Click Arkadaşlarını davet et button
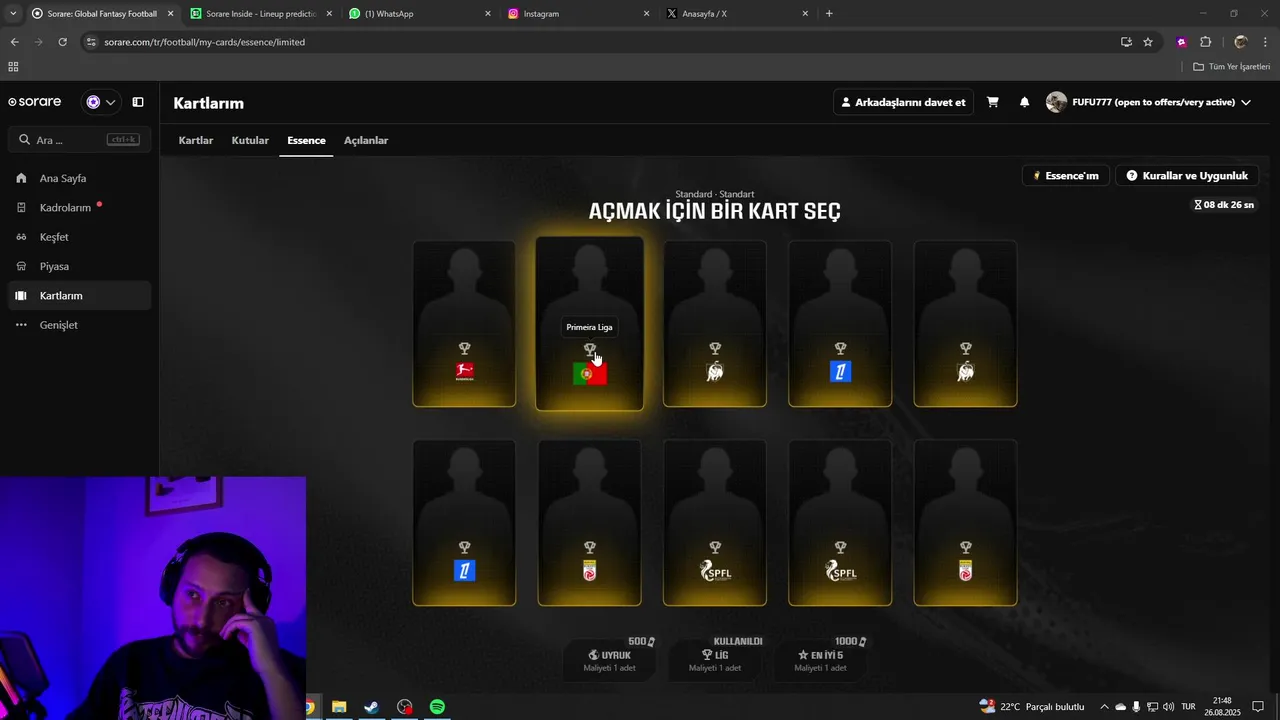This screenshot has width=1280, height=720. click(903, 102)
